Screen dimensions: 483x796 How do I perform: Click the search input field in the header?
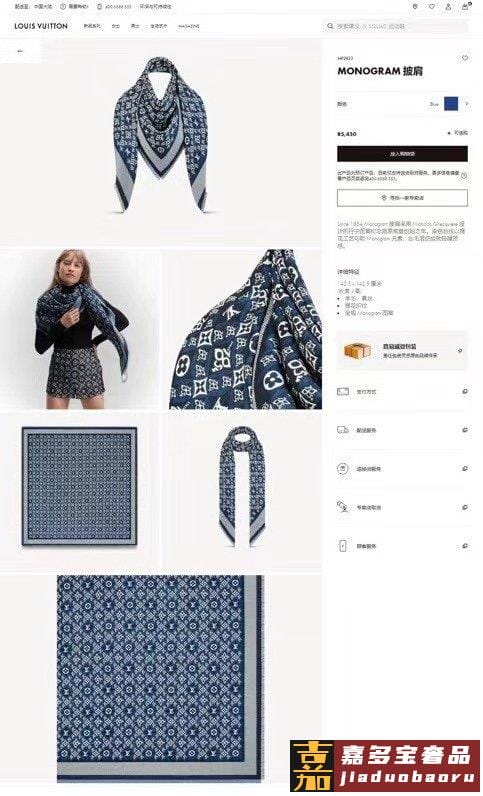tap(395, 26)
